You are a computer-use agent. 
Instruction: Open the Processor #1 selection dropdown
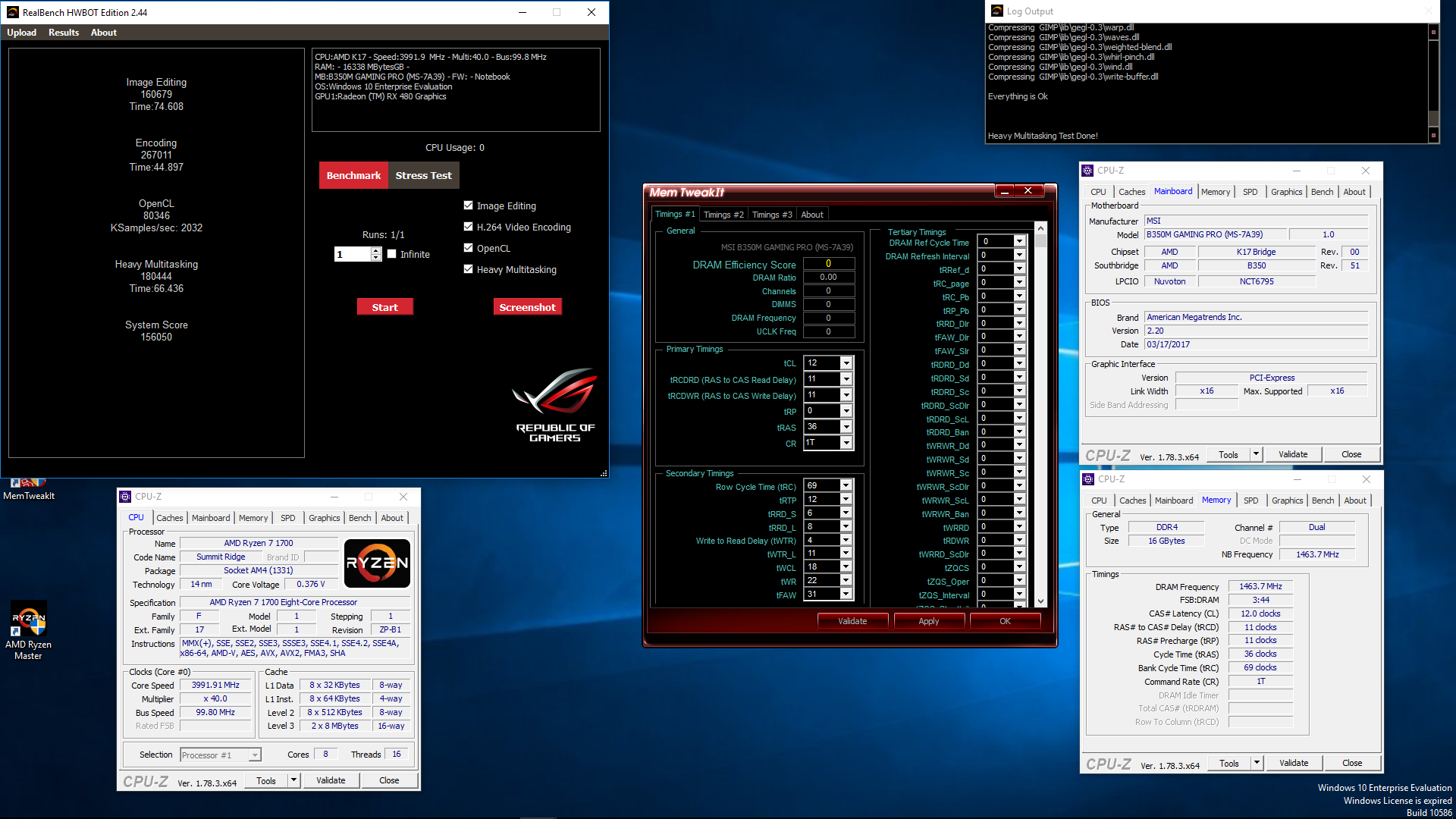click(x=255, y=755)
